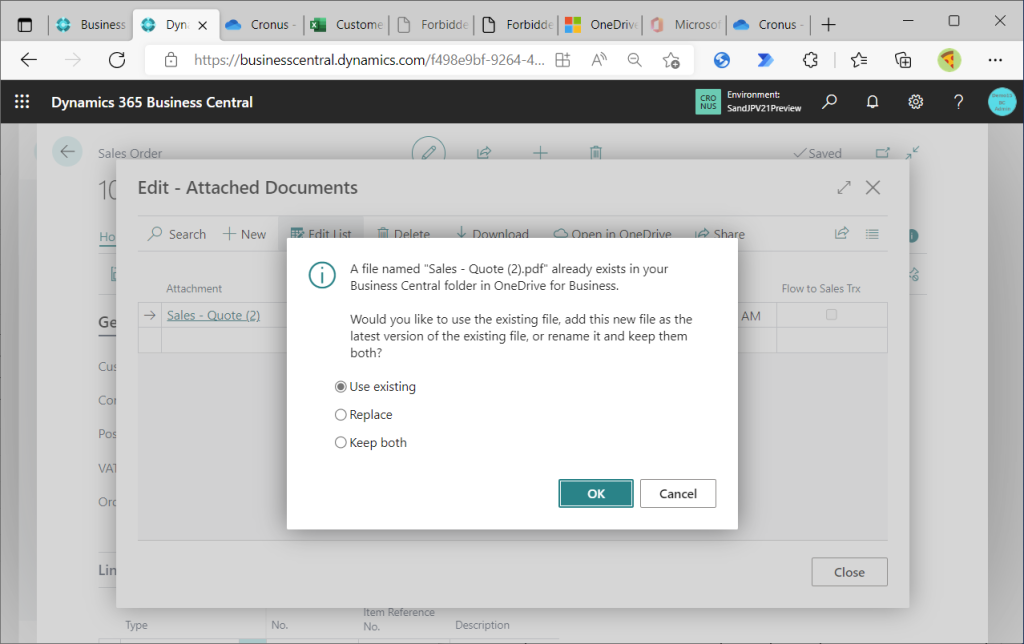Viewport: 1024px width, 644px height.
Task: Click the Read aloud icon
Action: [599, 60]
